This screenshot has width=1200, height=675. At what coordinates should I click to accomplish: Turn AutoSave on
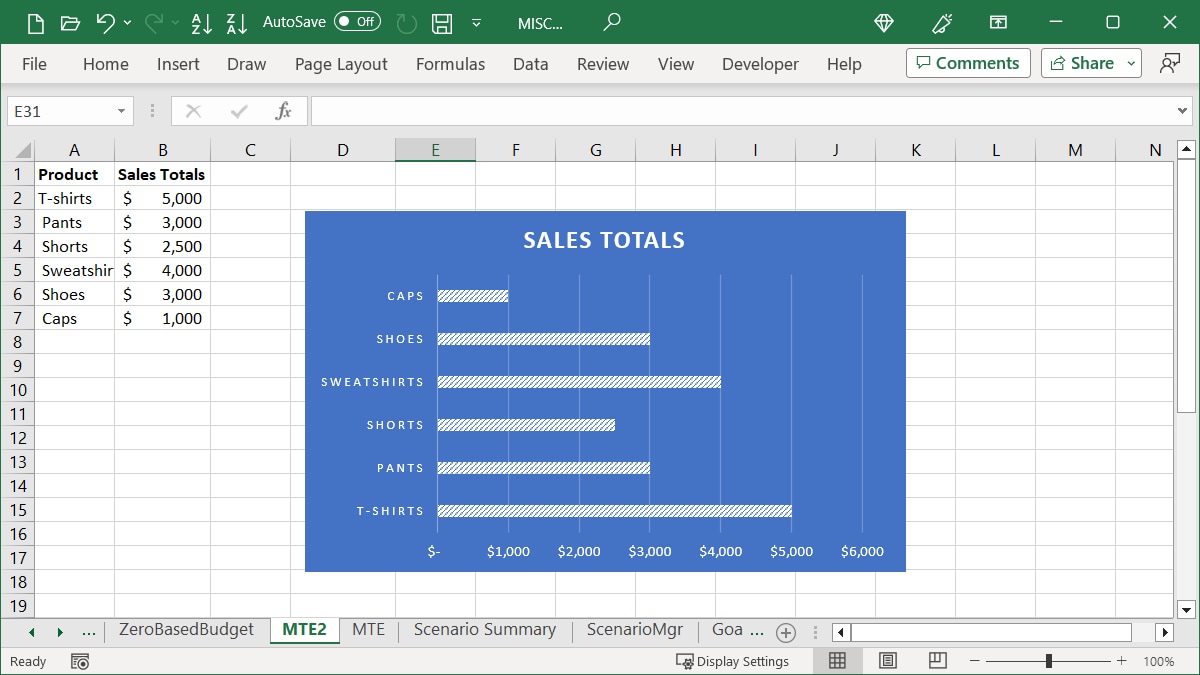tap(357, 21)
